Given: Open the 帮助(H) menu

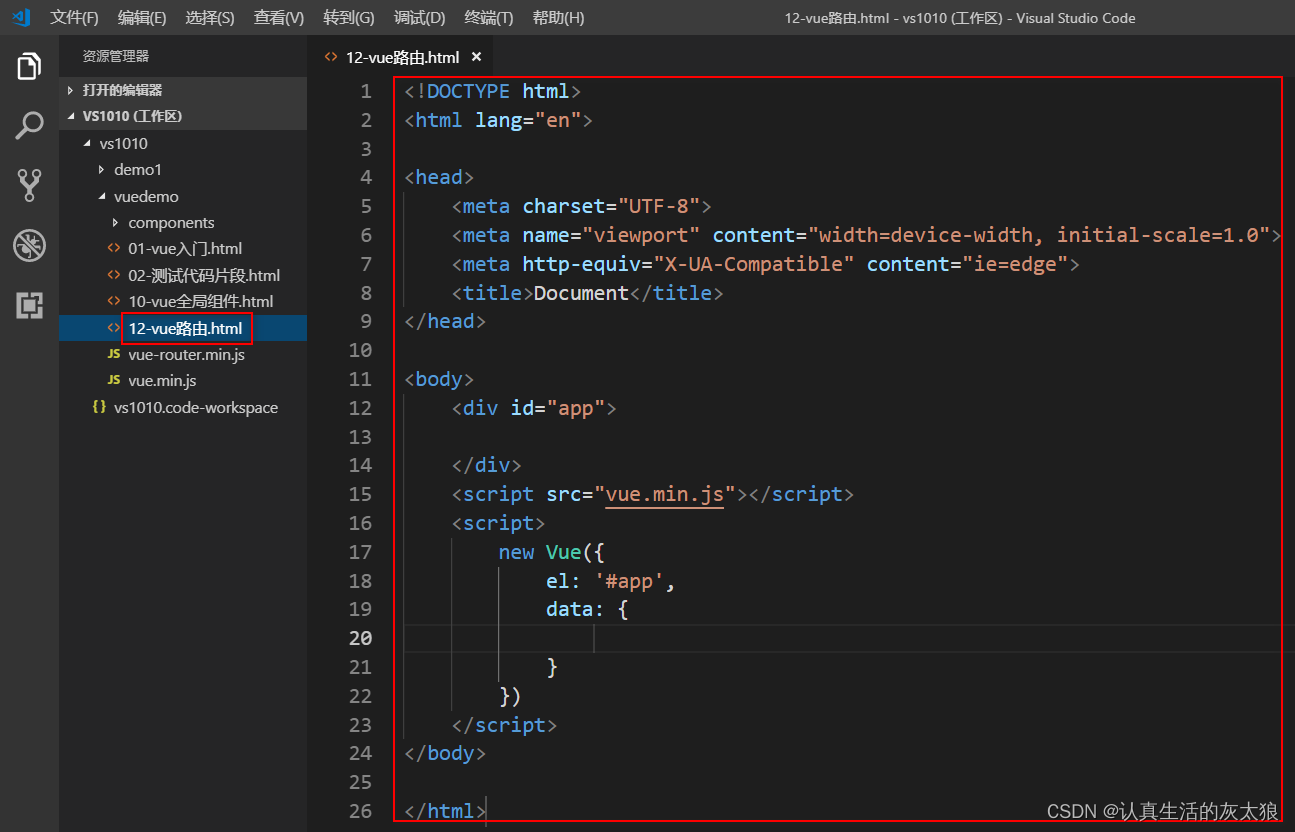Looking at the screenshot, I should (x=558, y=18).
